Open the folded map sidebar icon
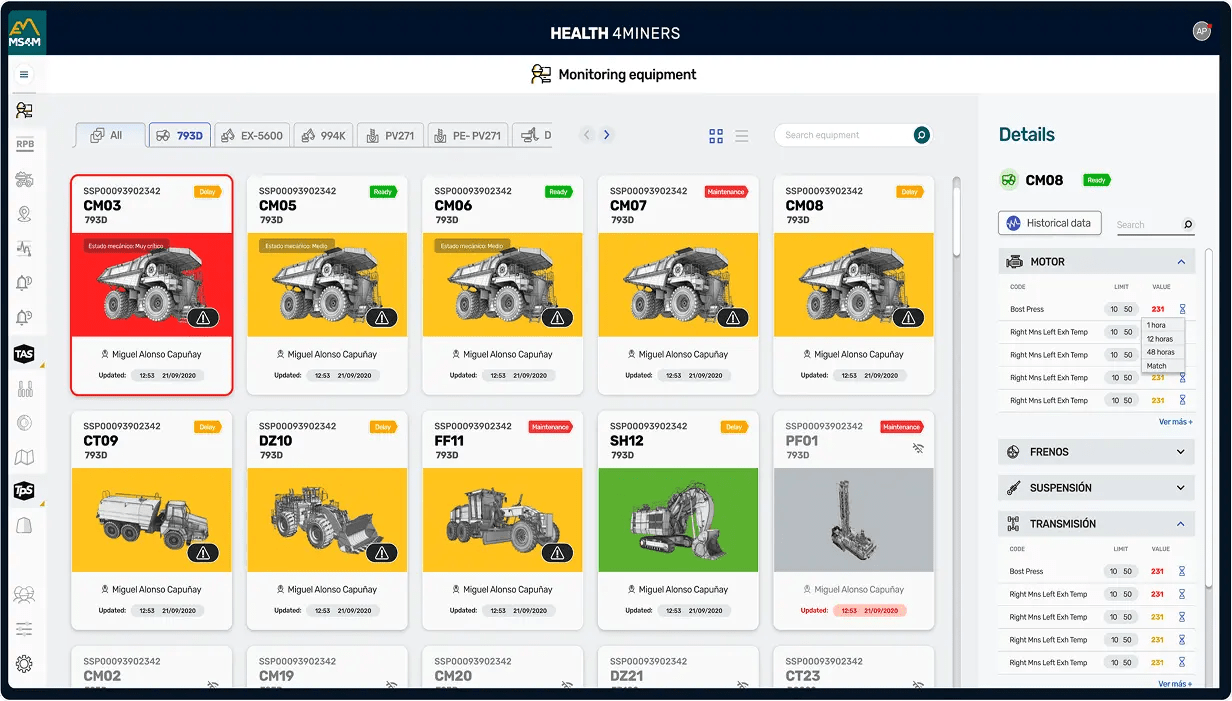This screenshot has width=1232, height=701. (x=25, y=457)
